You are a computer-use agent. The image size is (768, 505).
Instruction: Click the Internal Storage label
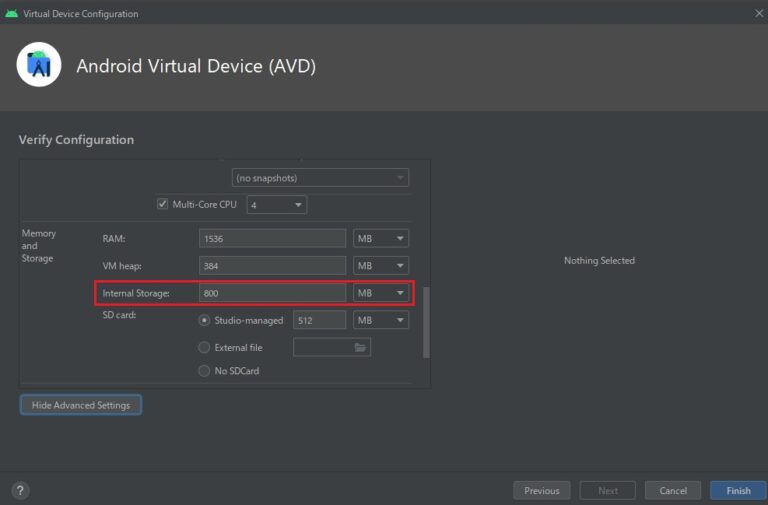click(136, 293)
